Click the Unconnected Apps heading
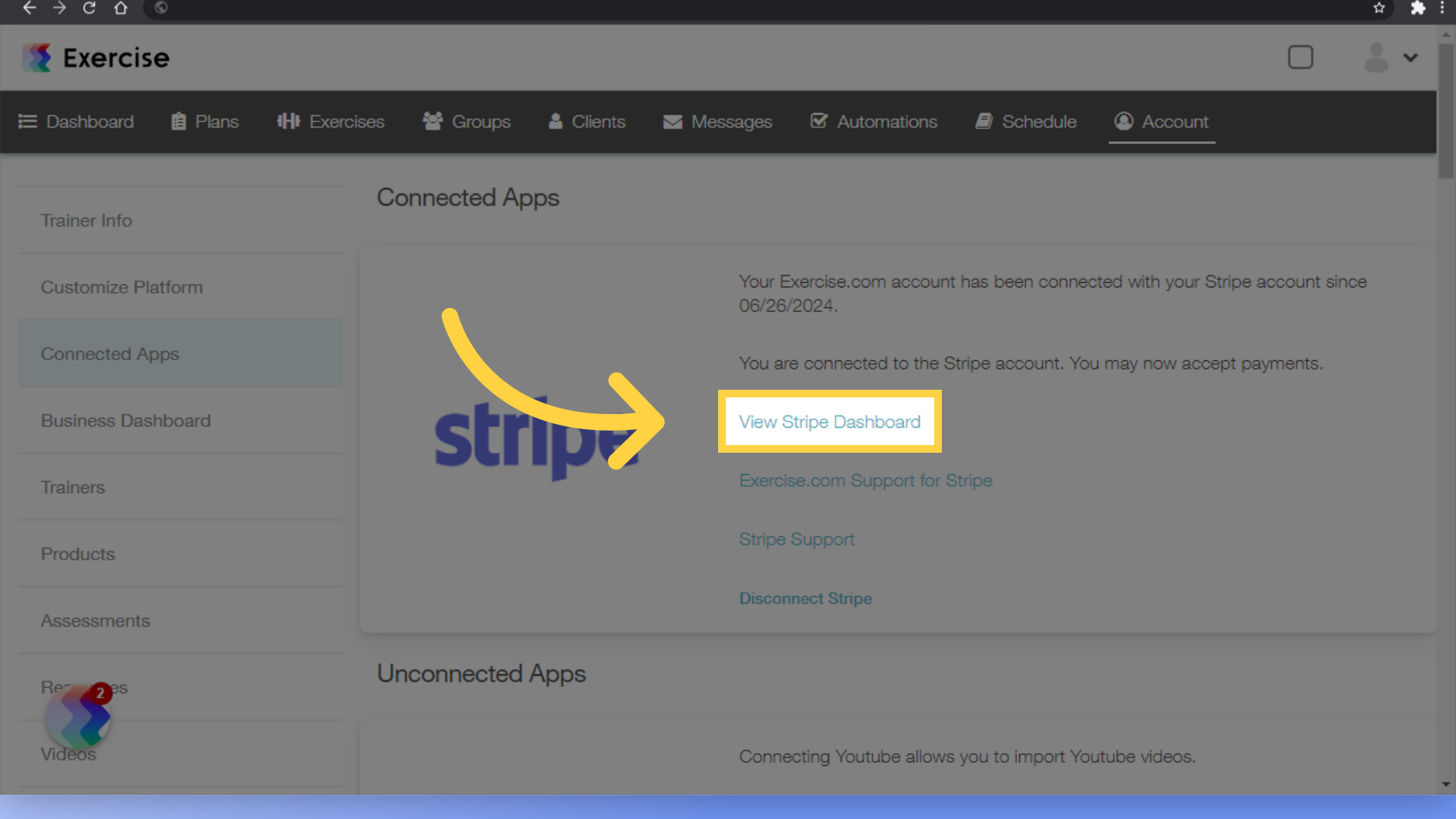 tap(482, 674)
